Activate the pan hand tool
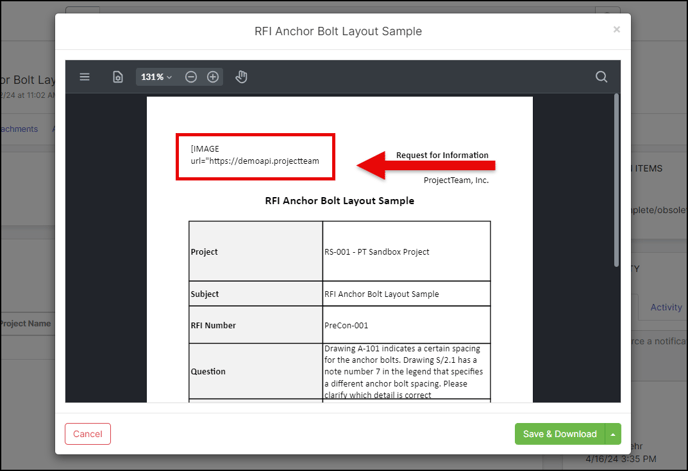The width and height of the screenshot is (688, 471). click(241, 77)
